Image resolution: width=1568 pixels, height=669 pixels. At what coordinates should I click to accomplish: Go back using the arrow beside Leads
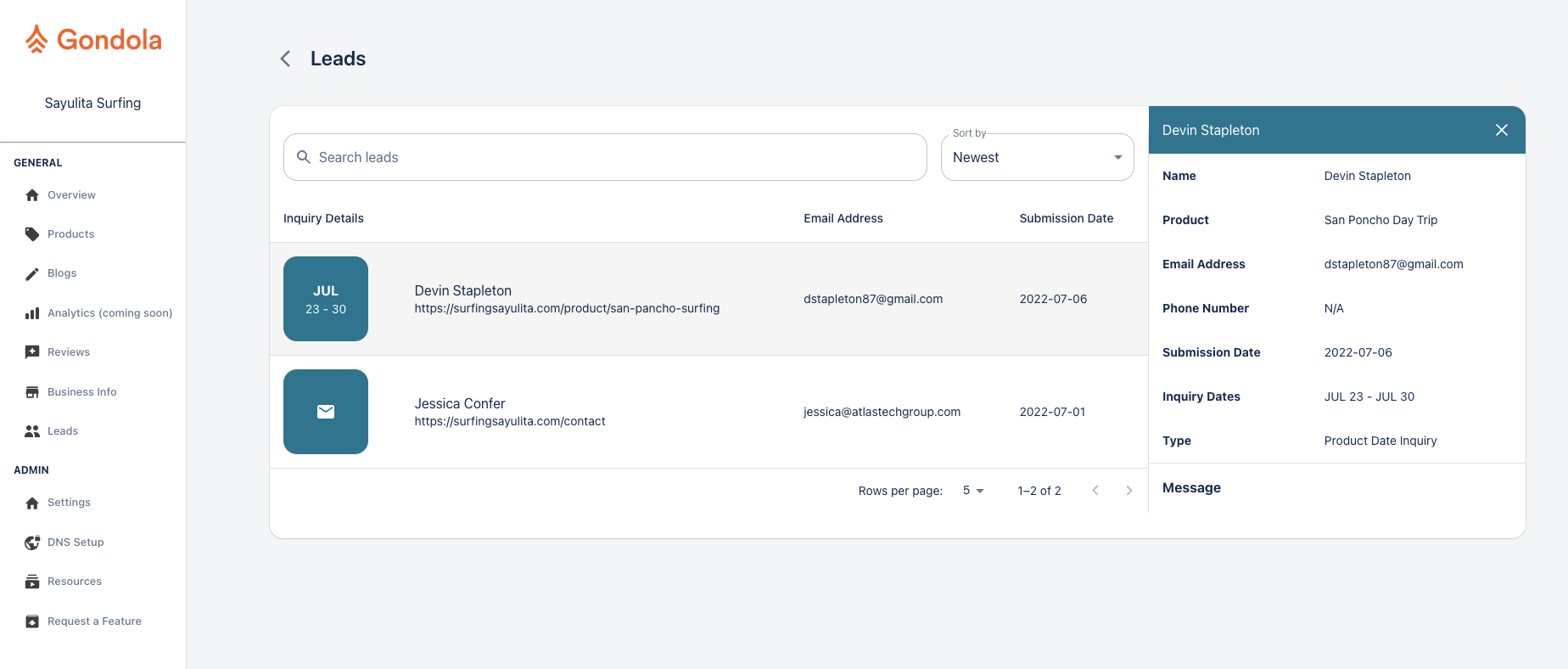point(285,59)
